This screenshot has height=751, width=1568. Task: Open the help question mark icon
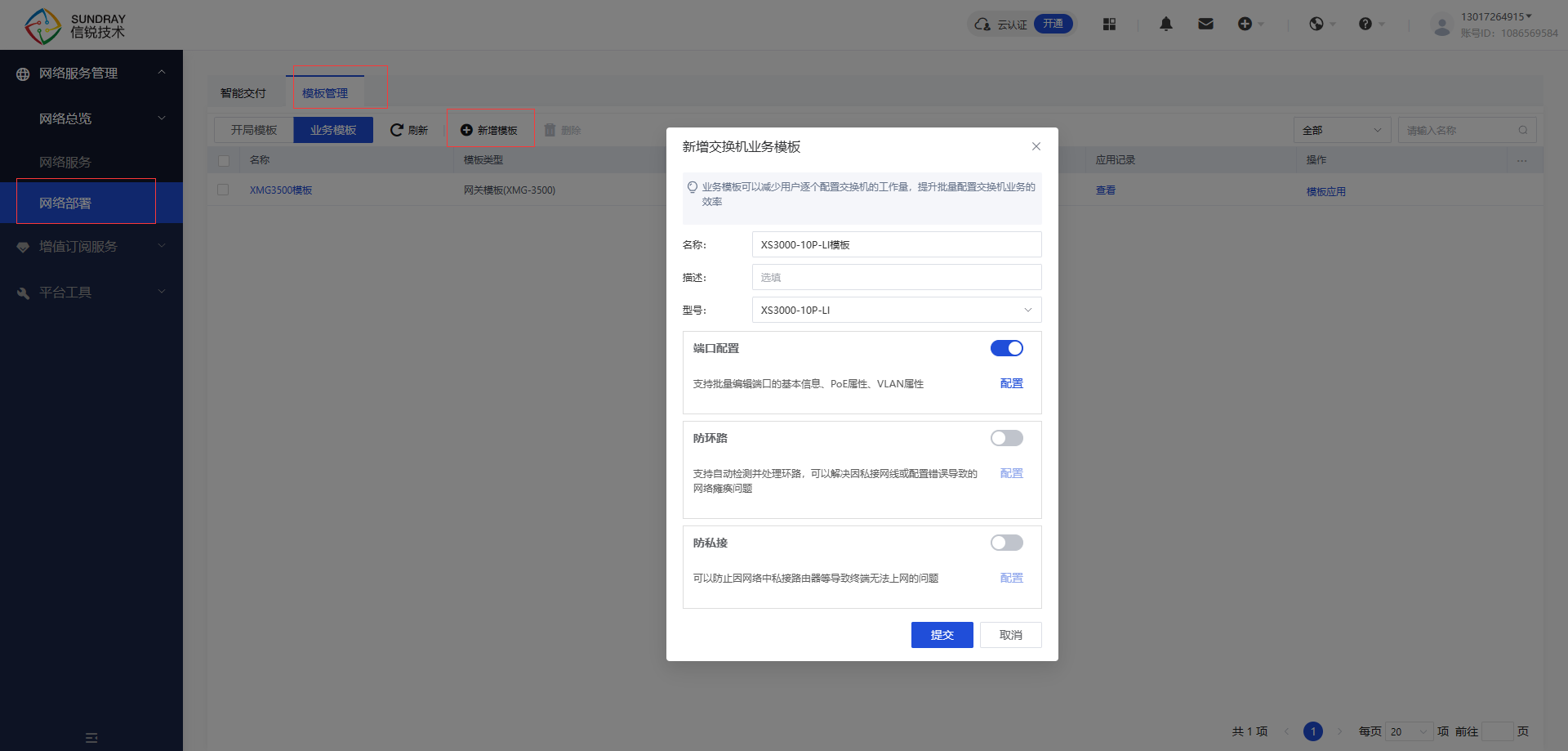1365,24
